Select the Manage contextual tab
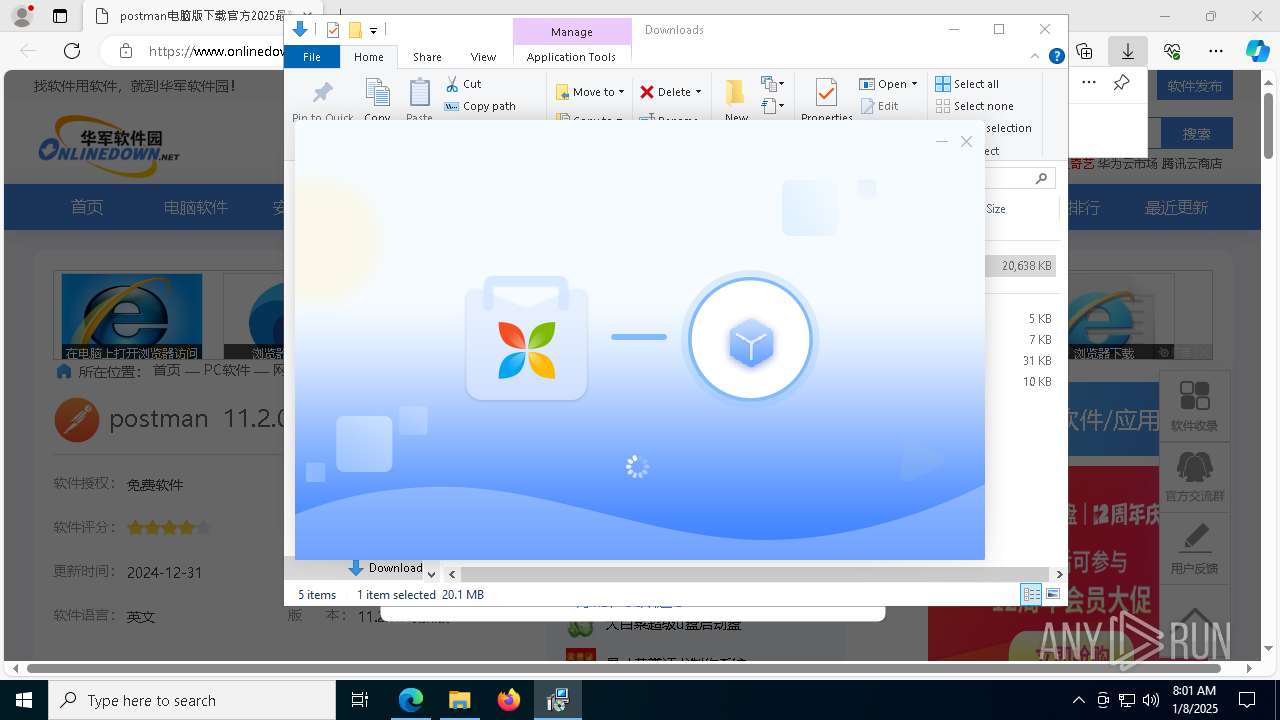 pos(572,32)
